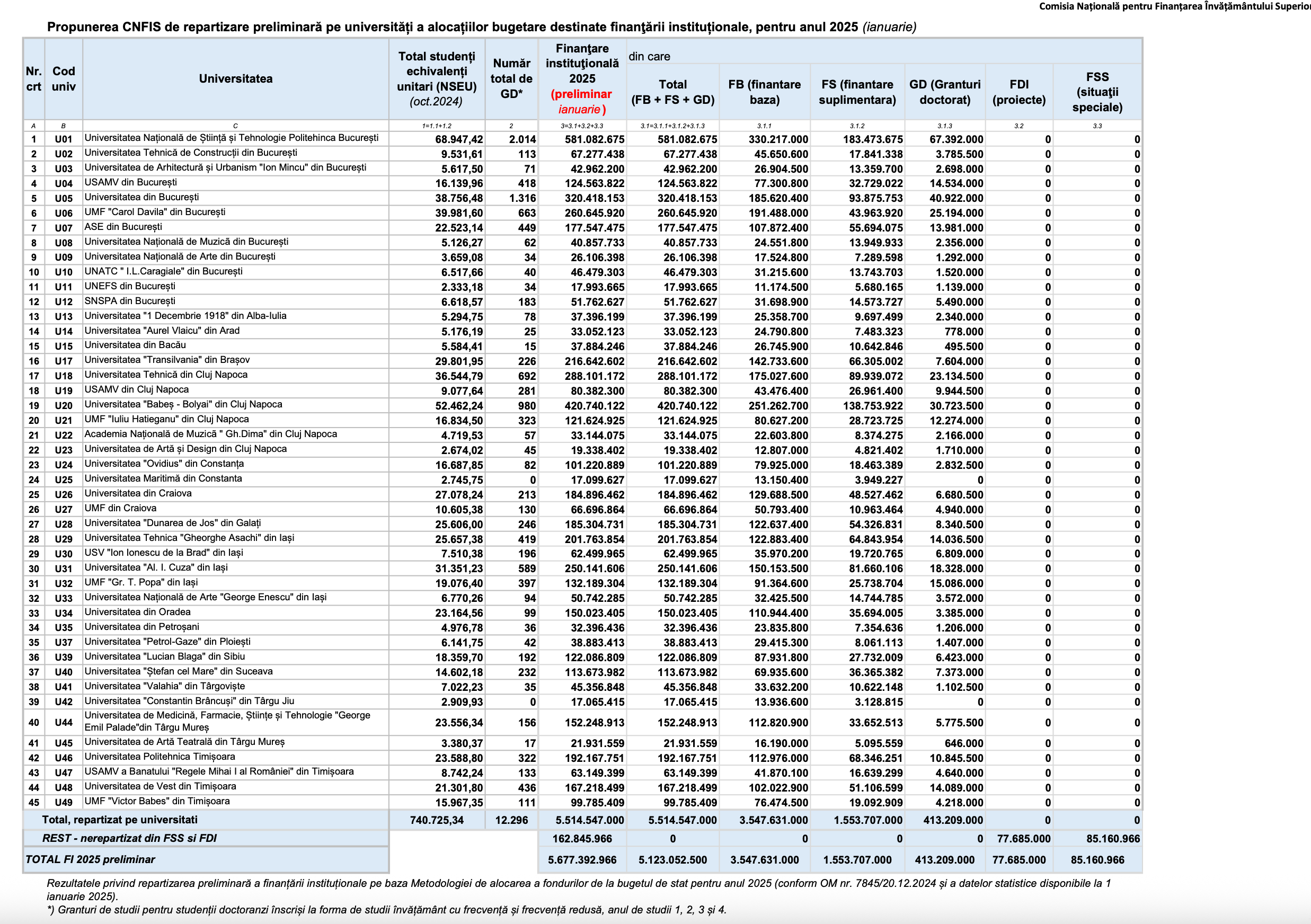Image resolution: width=1311 pixels, height=924 pixels.
Task: Select the Universitatea din Oradea cell
Action: (137, 612)
